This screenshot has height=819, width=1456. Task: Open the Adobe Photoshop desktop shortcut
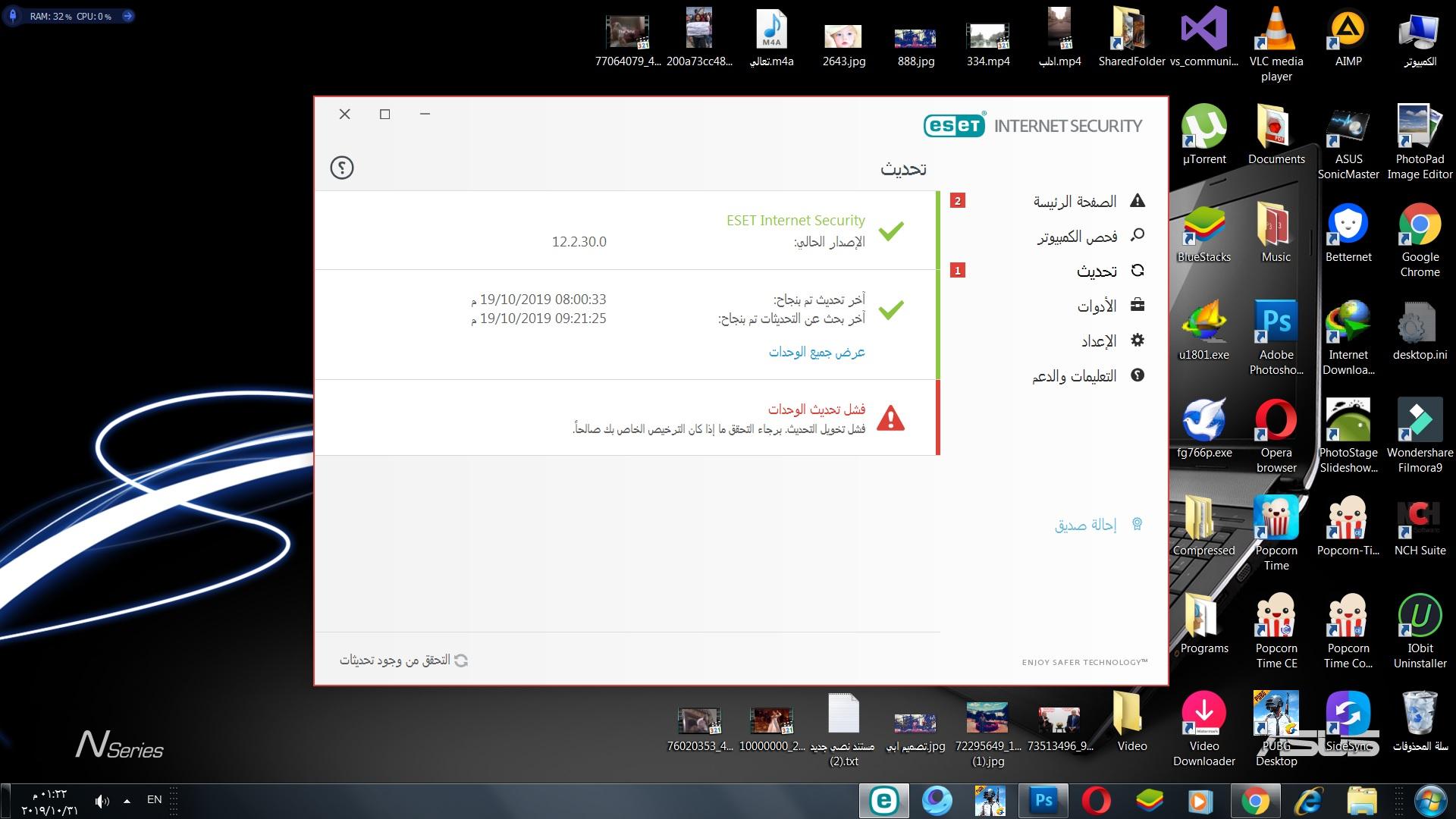(1276, 337)
